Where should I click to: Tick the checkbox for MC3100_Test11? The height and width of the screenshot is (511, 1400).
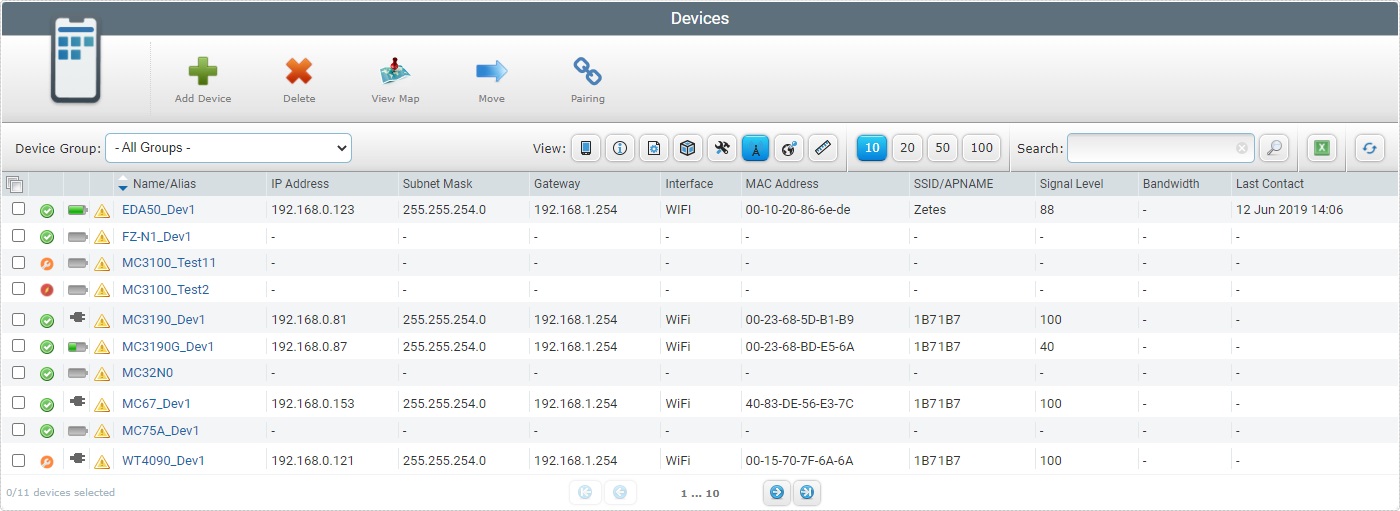[18, 262]
